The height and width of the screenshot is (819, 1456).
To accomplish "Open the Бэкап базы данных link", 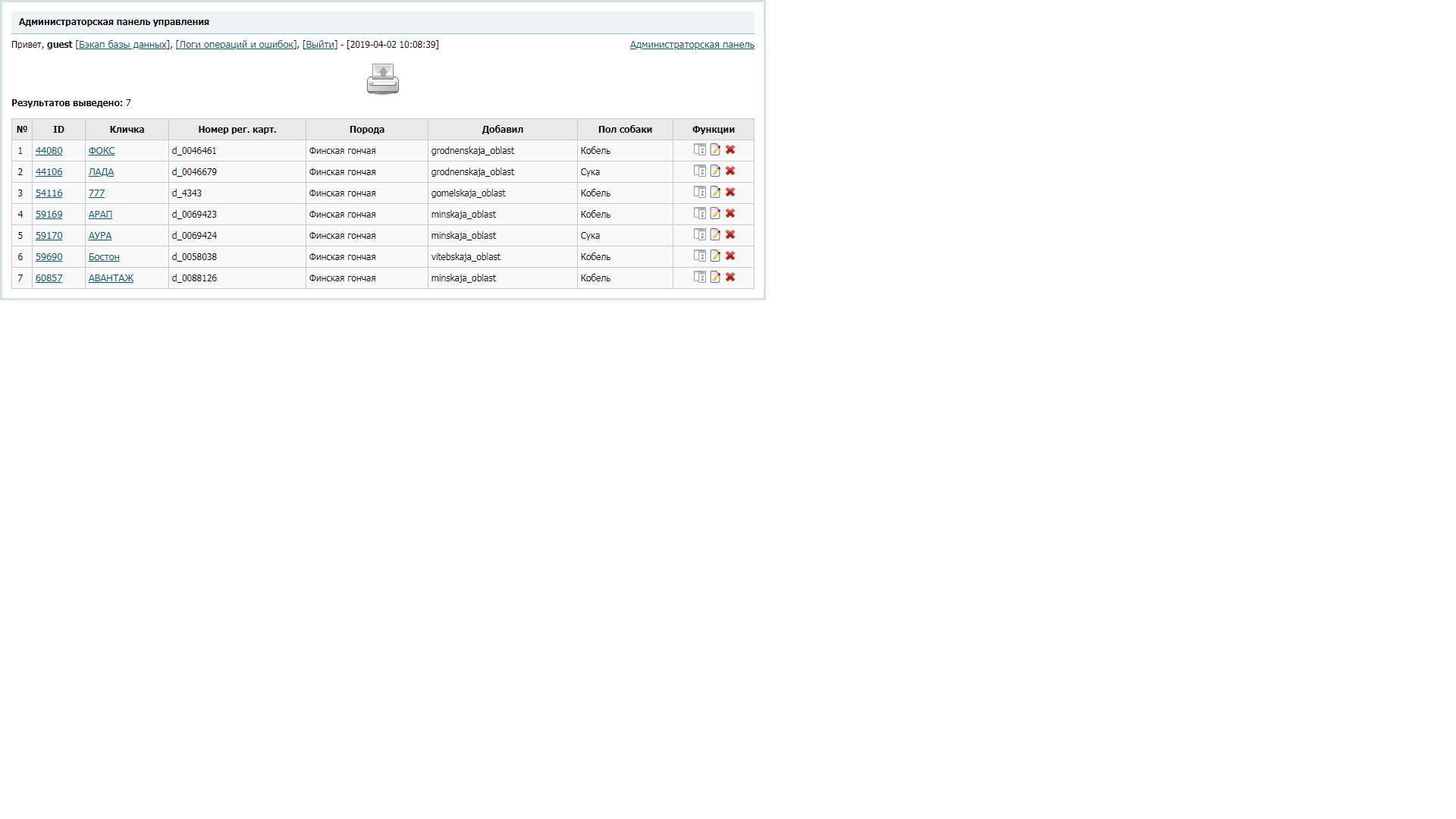I will click(x=123, y=45).
